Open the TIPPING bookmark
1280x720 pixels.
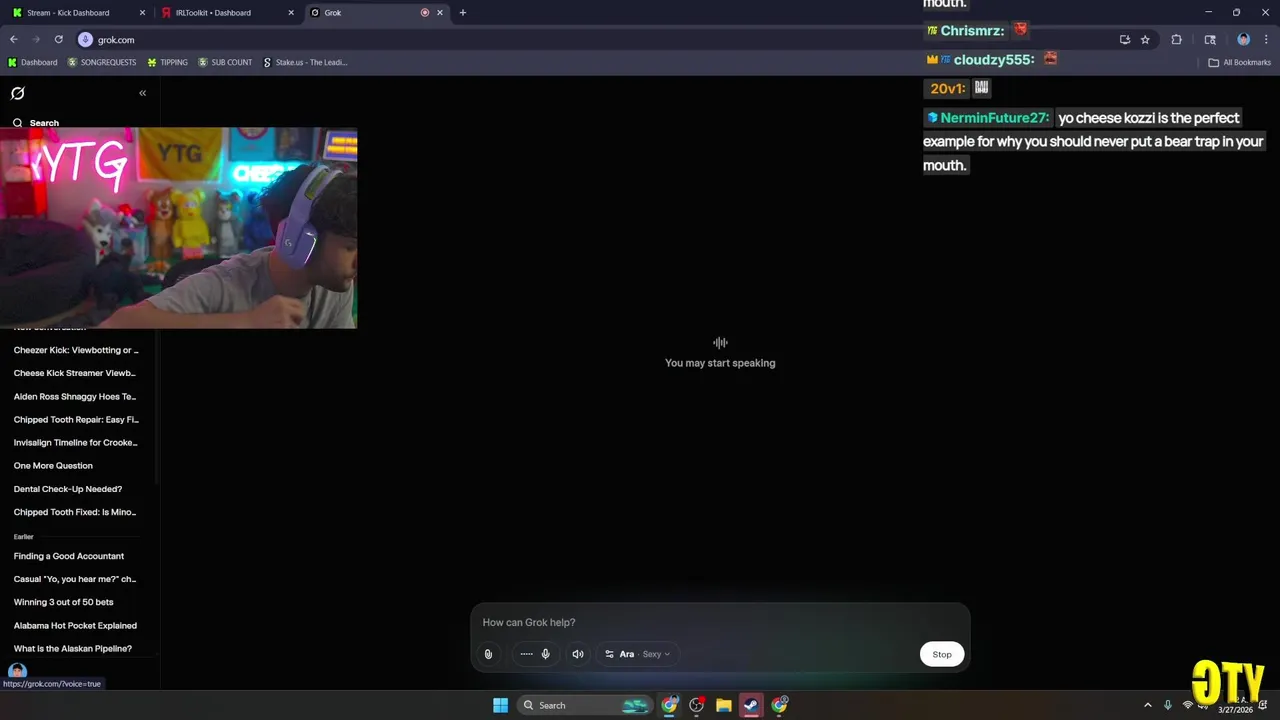coord(167,62)
